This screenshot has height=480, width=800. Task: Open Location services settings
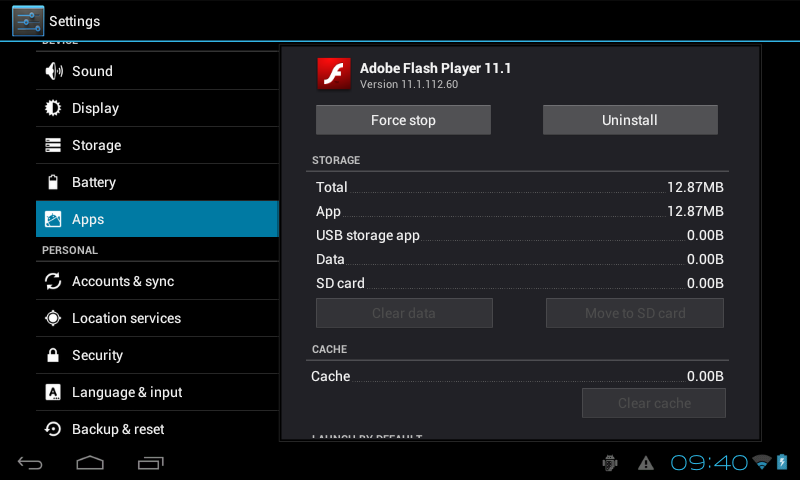(x=157, y=318)
